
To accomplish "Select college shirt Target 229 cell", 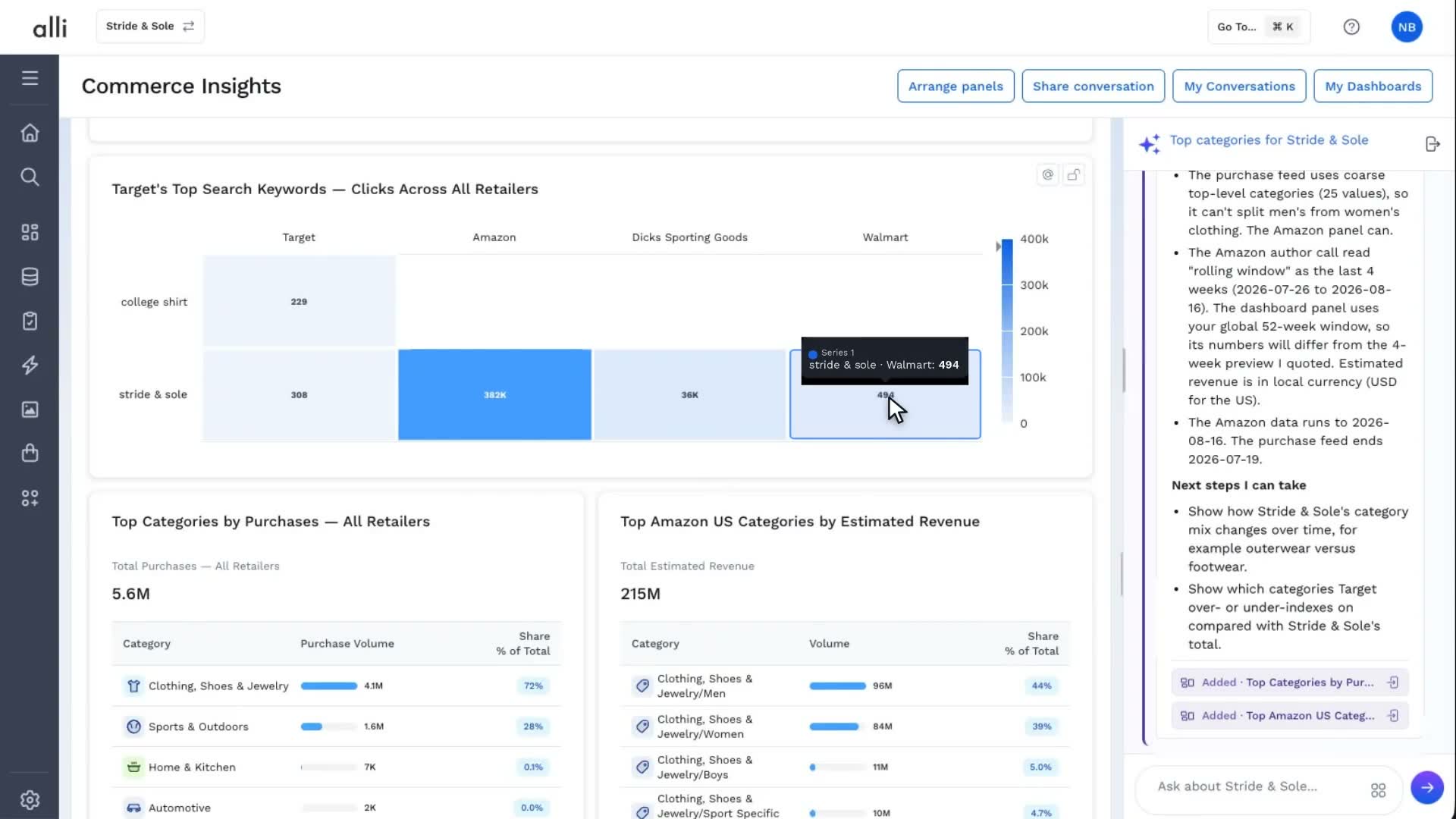I will (299, 301).
